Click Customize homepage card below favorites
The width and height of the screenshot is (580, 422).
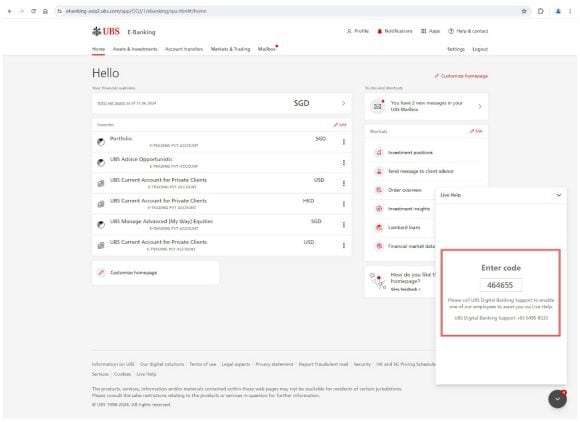[155, 273]
